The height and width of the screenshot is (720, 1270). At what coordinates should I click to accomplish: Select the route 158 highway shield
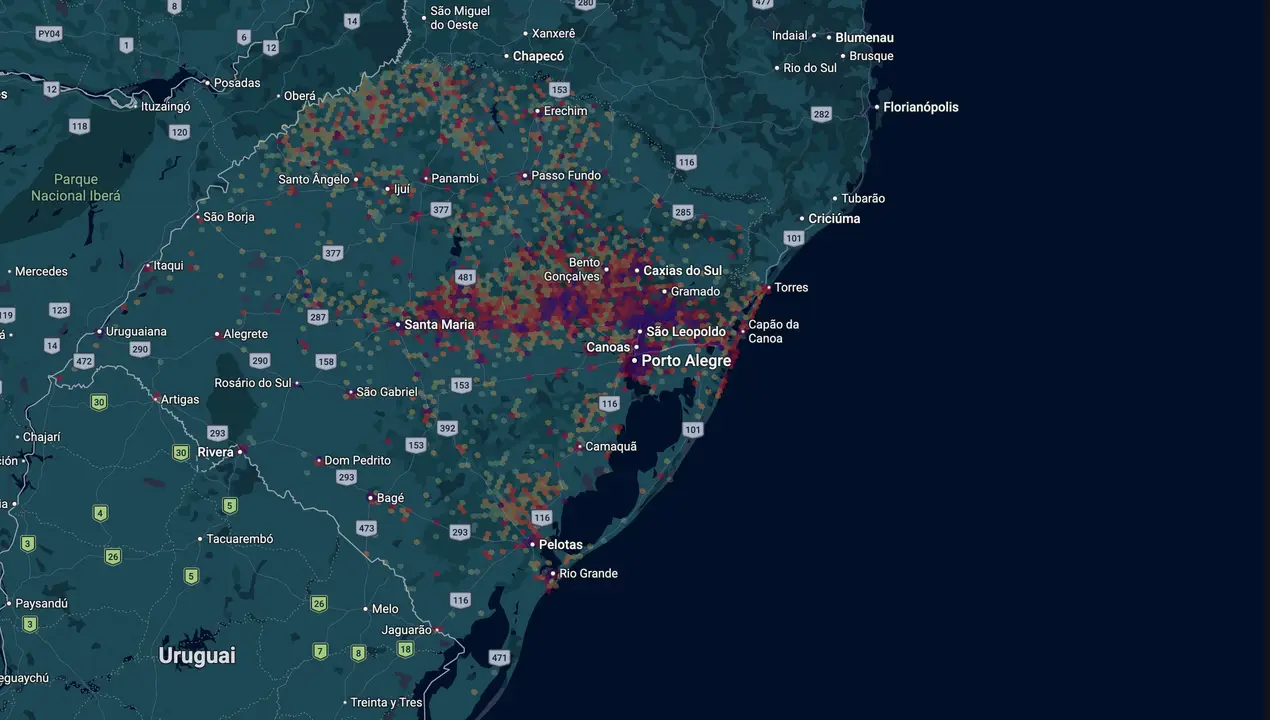(x=326, y=361)
